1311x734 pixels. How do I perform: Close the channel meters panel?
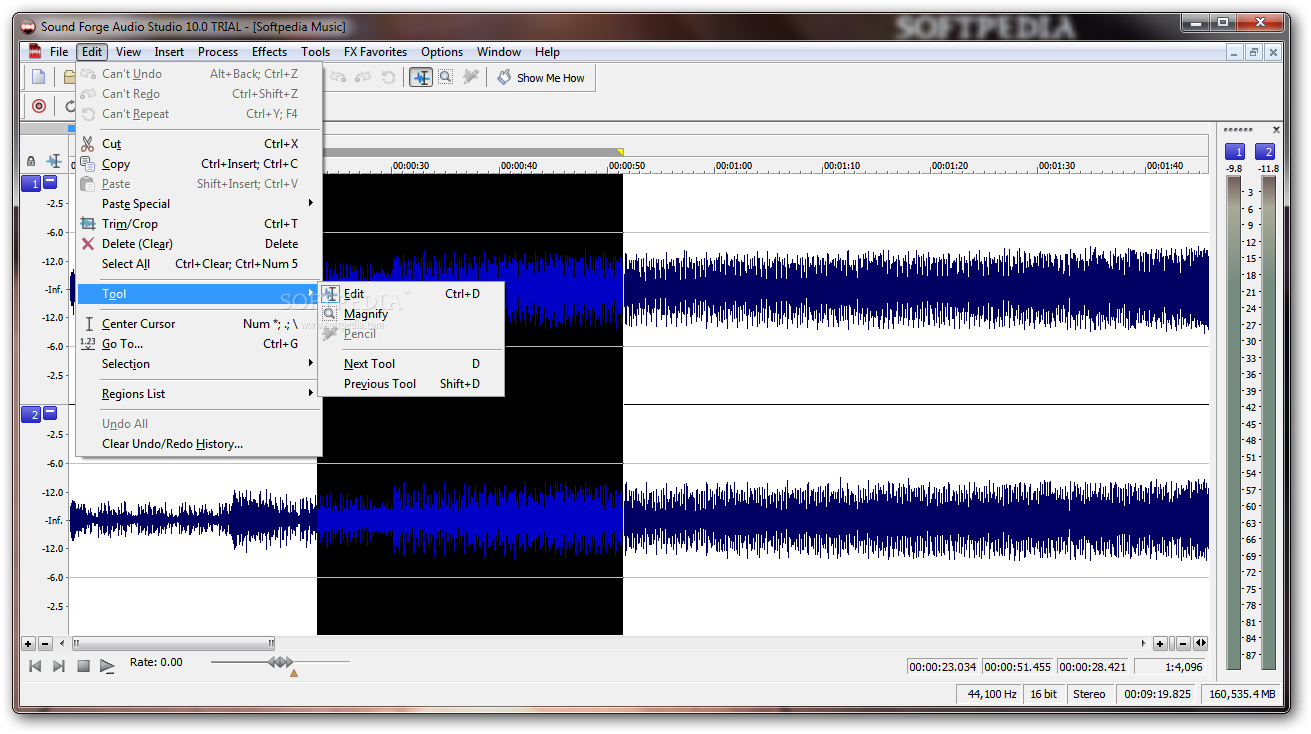click(x=1276, y=130)
